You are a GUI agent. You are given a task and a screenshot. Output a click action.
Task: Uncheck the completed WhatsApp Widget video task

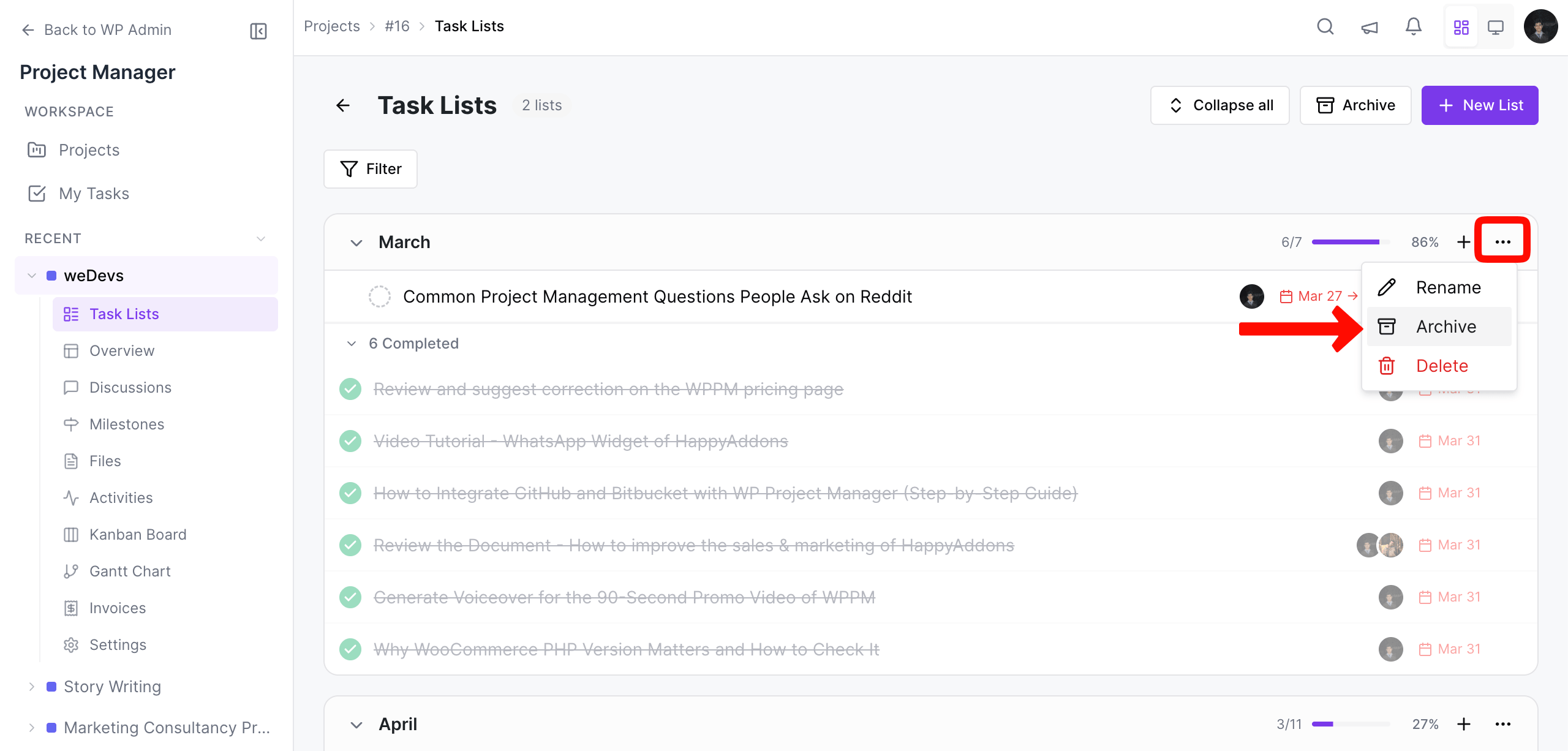pyautogui.click(x=350, y=440)
